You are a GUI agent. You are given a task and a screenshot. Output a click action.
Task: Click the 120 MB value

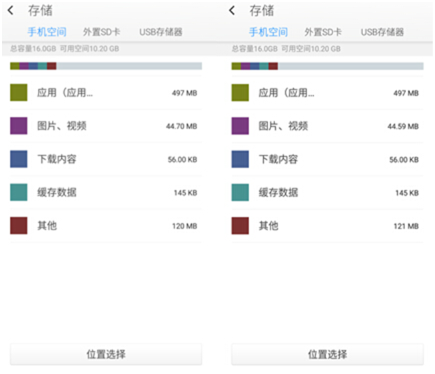click(x=185, y=226)
